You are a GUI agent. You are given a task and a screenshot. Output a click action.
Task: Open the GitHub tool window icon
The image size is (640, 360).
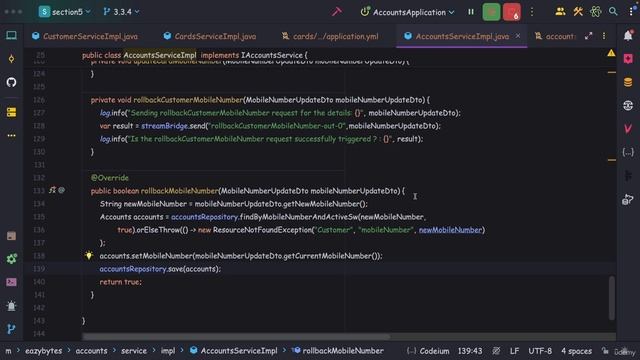tap(11, 82)
